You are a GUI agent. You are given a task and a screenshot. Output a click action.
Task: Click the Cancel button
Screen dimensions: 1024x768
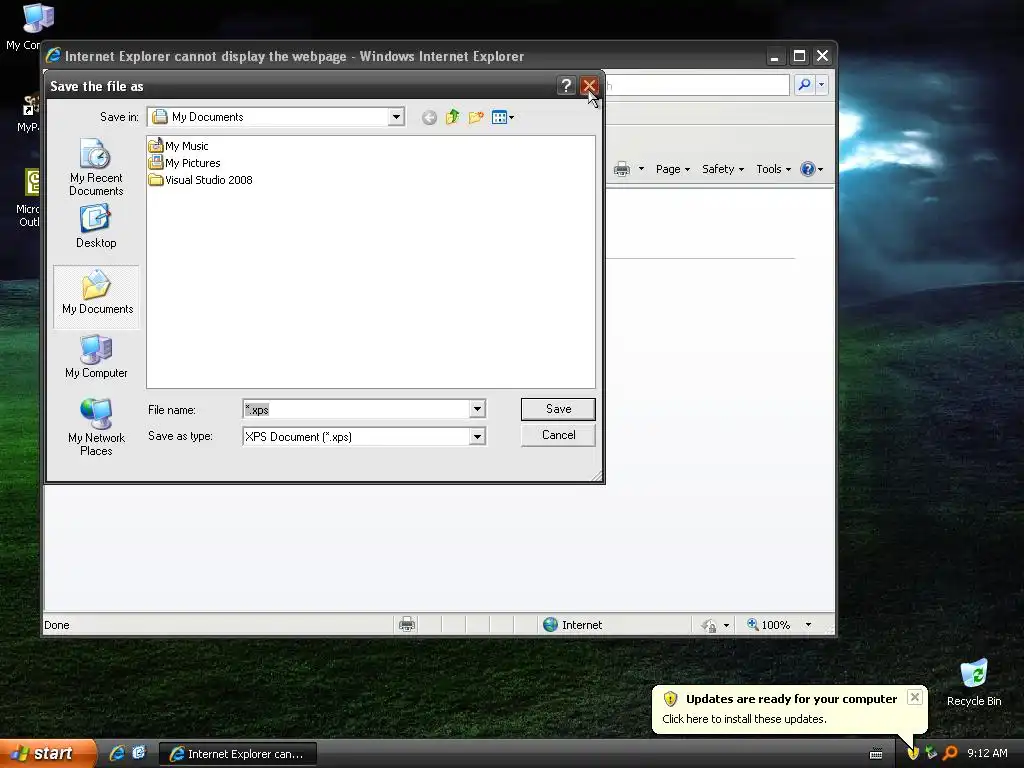pyautogui.click(x=558, y=435)
